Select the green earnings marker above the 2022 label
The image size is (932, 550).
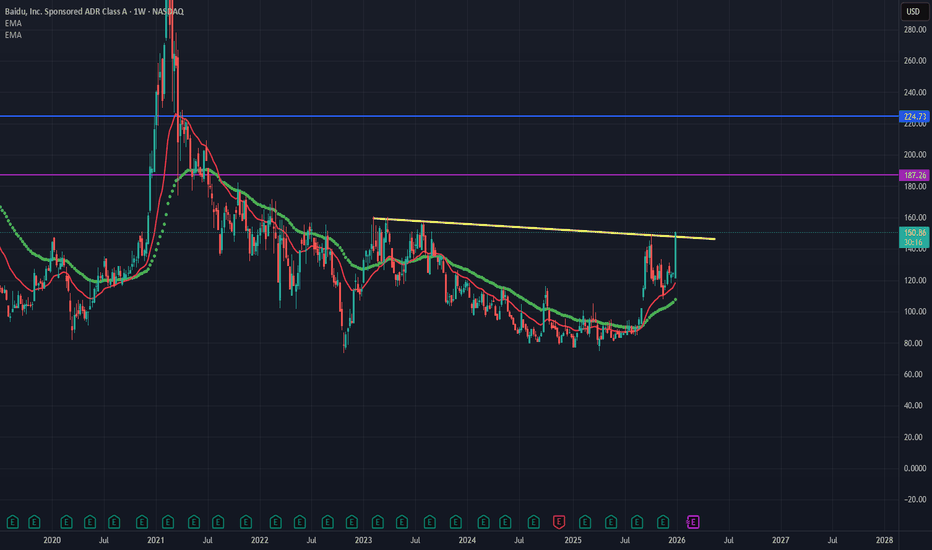(x=245, y=522)
